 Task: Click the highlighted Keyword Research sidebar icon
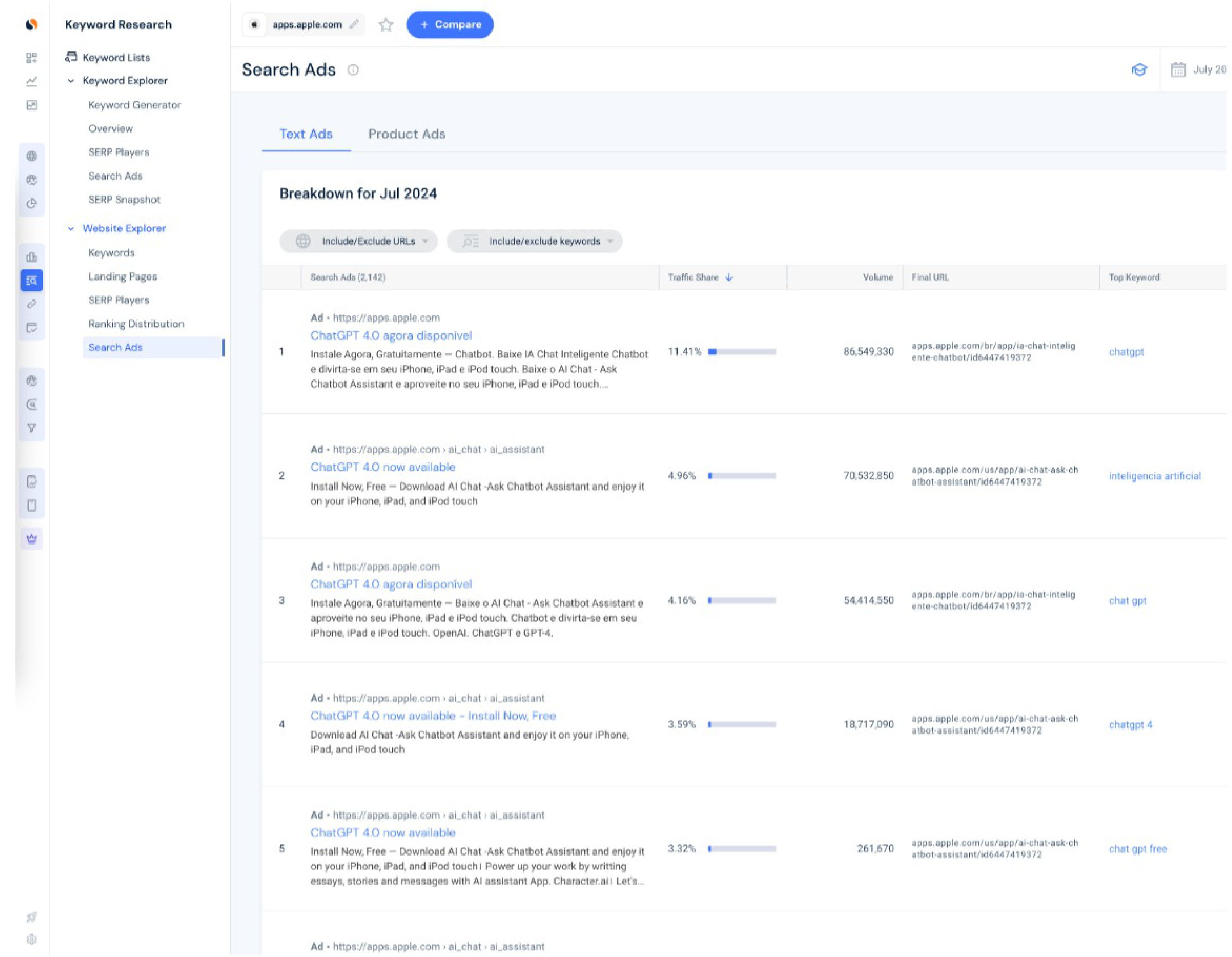[32, 280]
